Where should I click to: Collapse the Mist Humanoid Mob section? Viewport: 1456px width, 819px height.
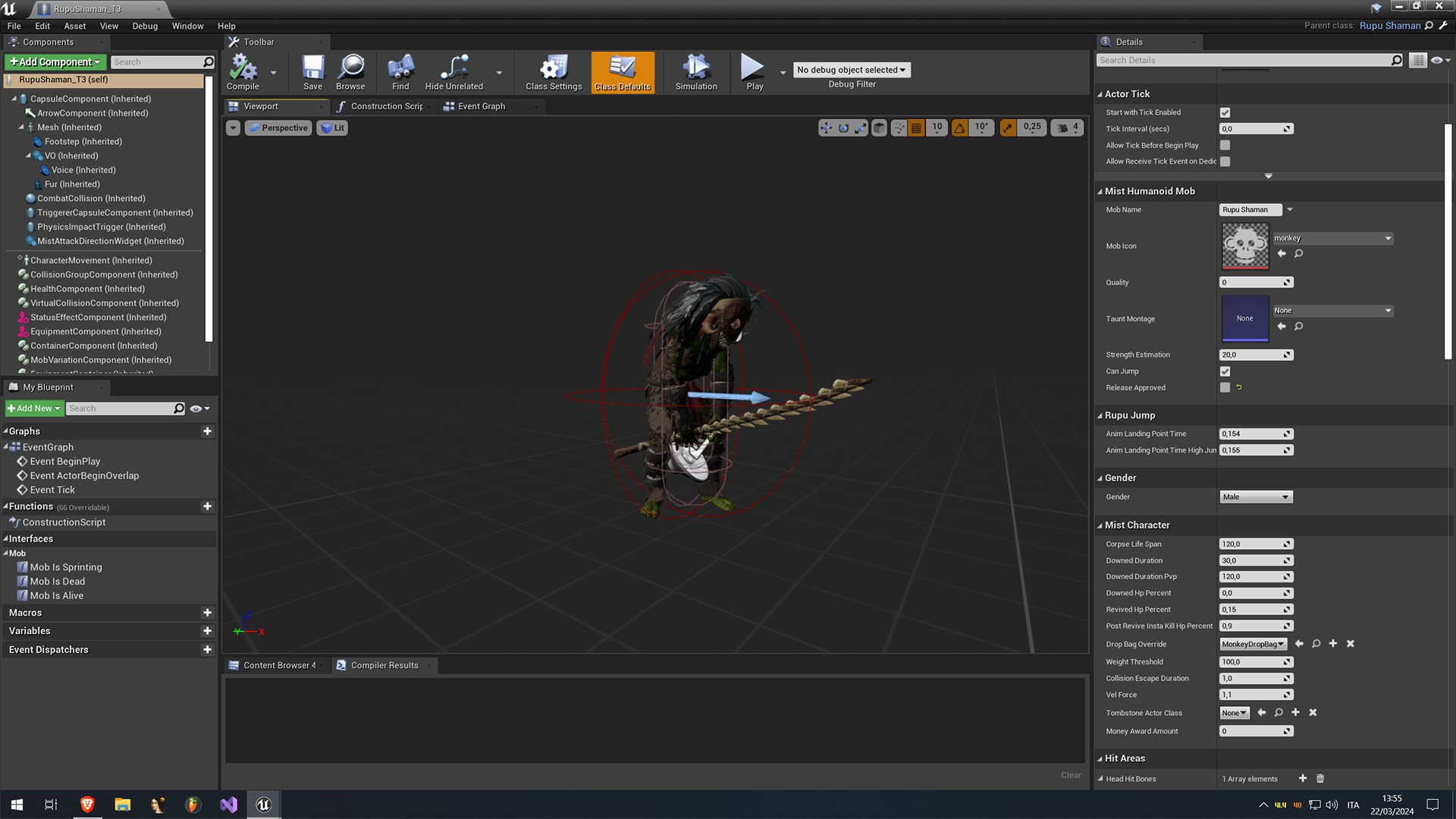click(1100, 192)
